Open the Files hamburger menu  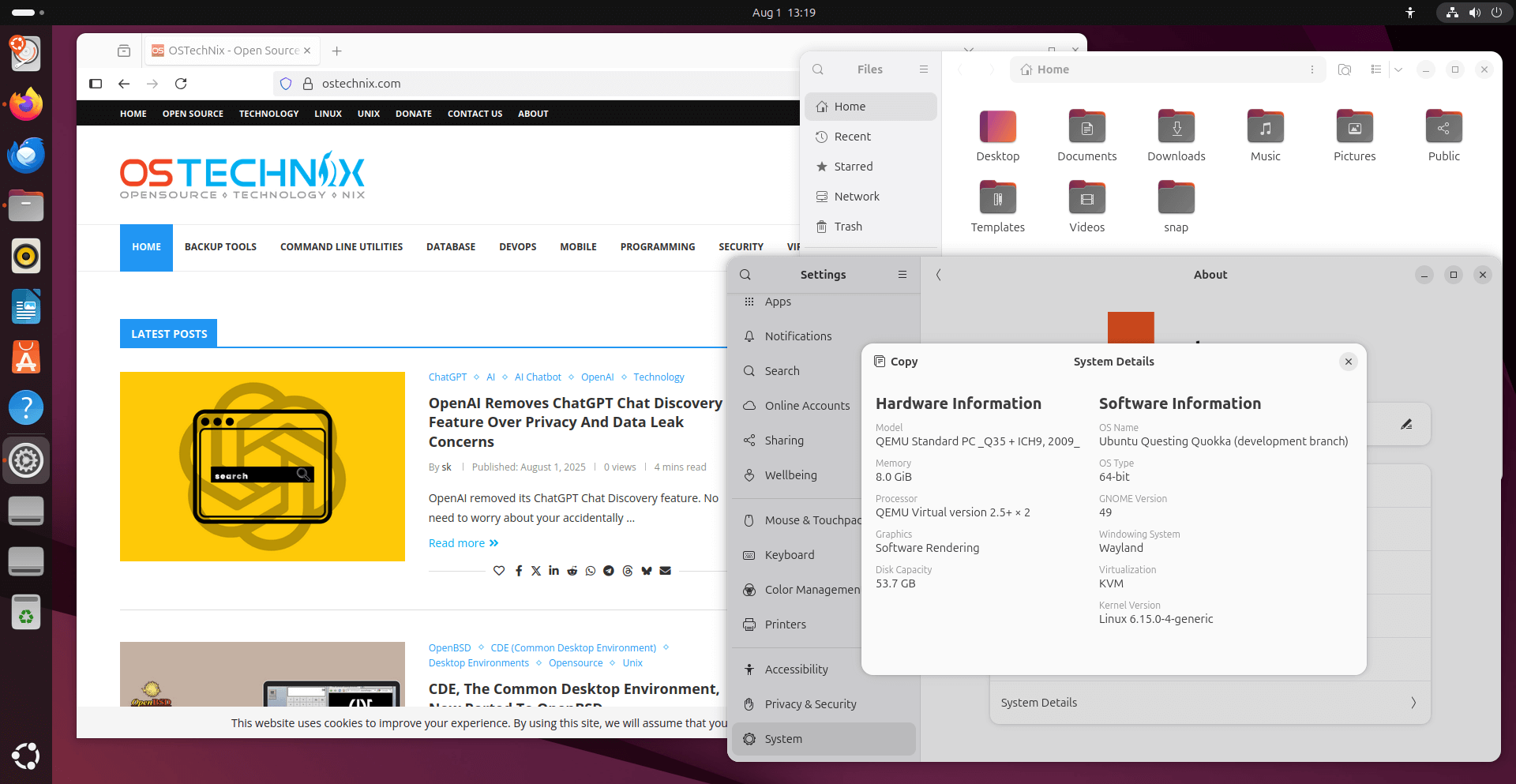coord(924,69)
